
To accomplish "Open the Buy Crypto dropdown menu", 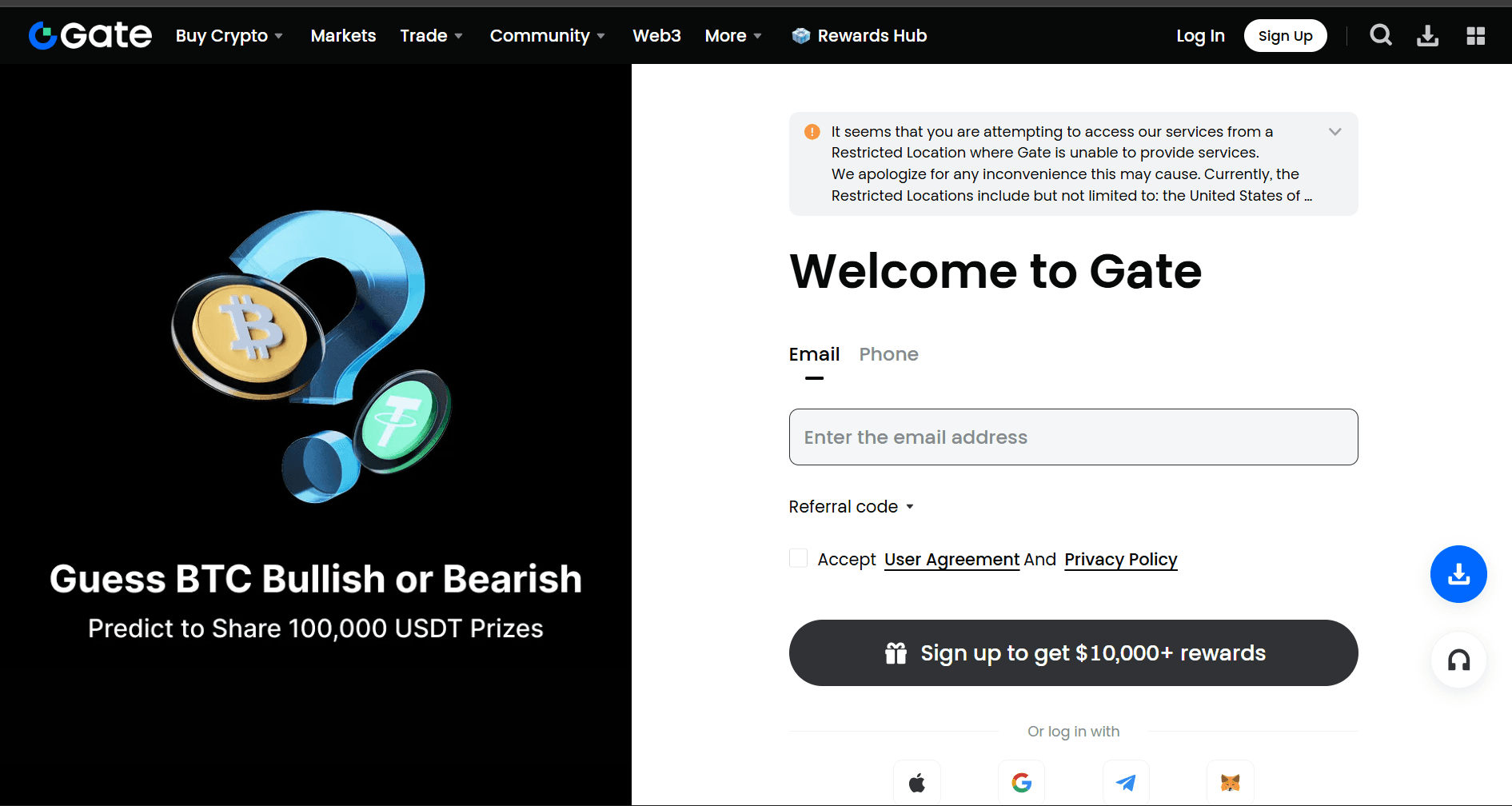I will 229,36.
